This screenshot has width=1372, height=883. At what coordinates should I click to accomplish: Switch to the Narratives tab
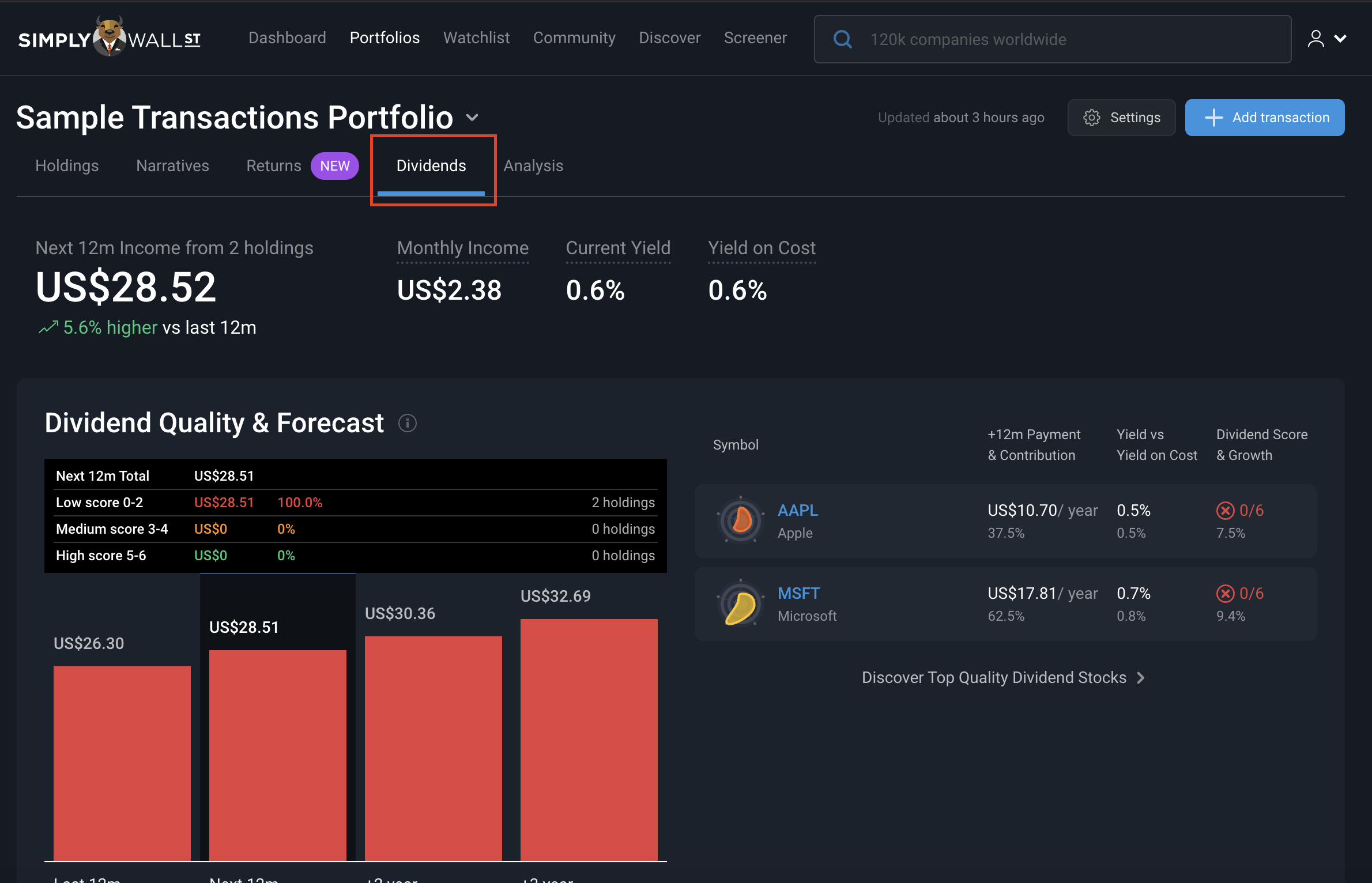(172, 166)
